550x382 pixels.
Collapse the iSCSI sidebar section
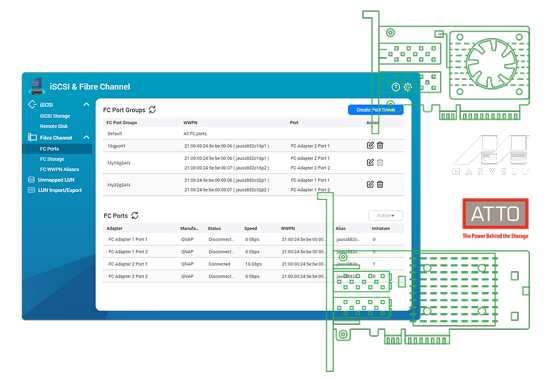click(86, 105)
